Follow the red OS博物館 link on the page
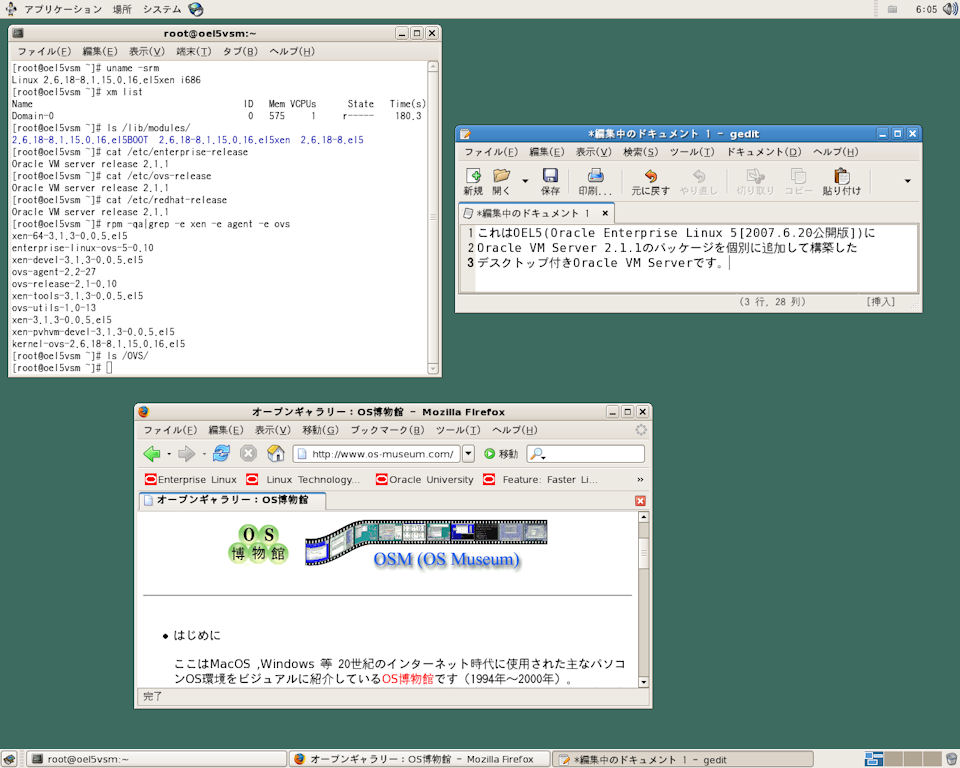The image size is (960, 768). pyautogui.click(x=408, y=679)
